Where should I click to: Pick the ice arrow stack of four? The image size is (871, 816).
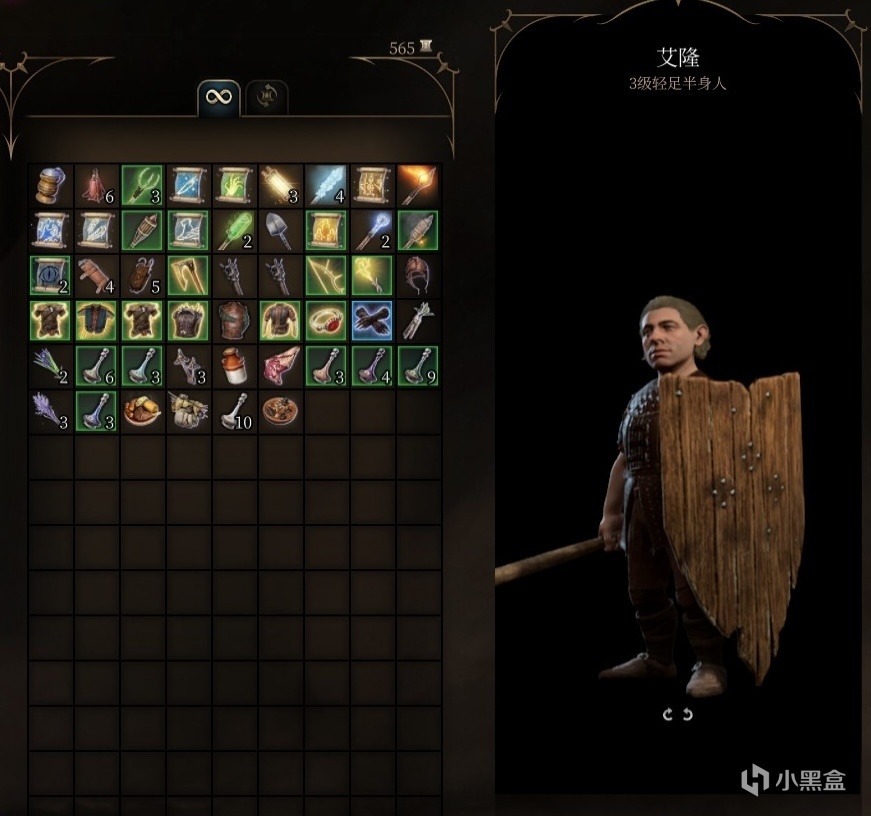pos(326,185)
